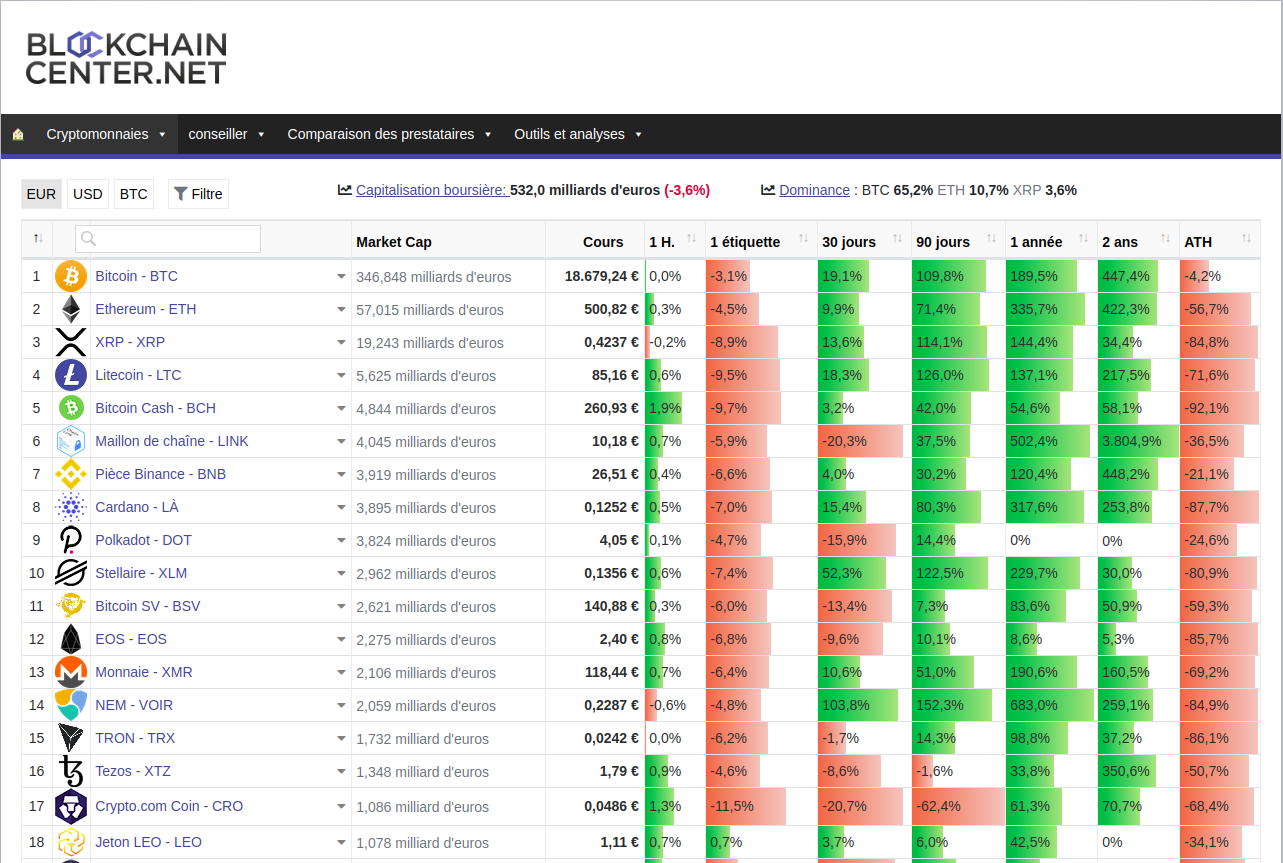Select the EUR currency option

(x=41, y=193)
